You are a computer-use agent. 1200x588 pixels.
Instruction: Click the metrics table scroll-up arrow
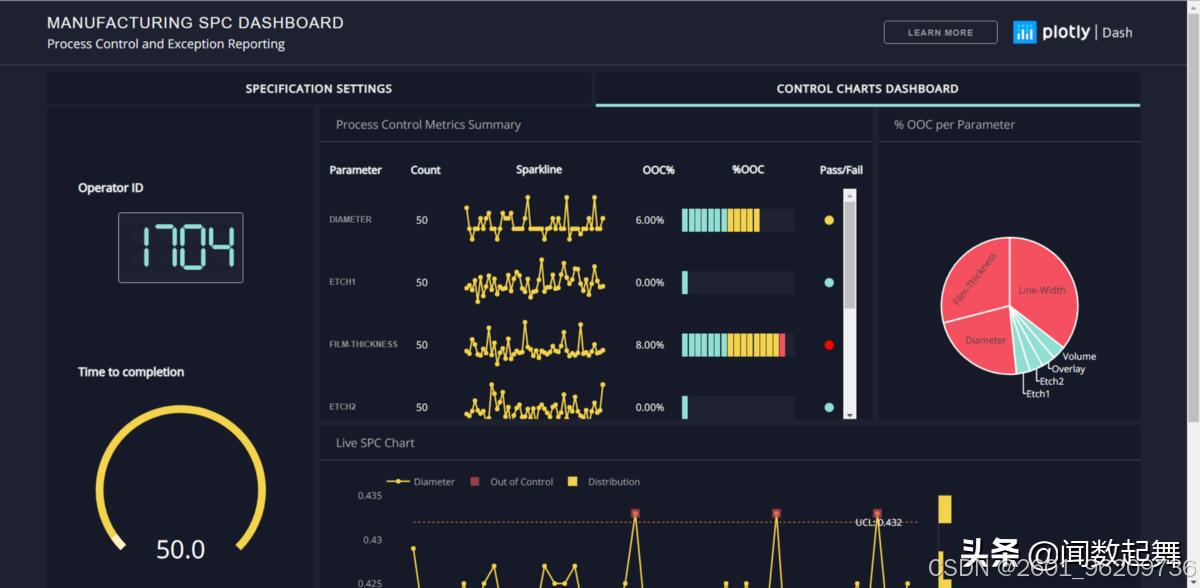click(x=850, y=195)
